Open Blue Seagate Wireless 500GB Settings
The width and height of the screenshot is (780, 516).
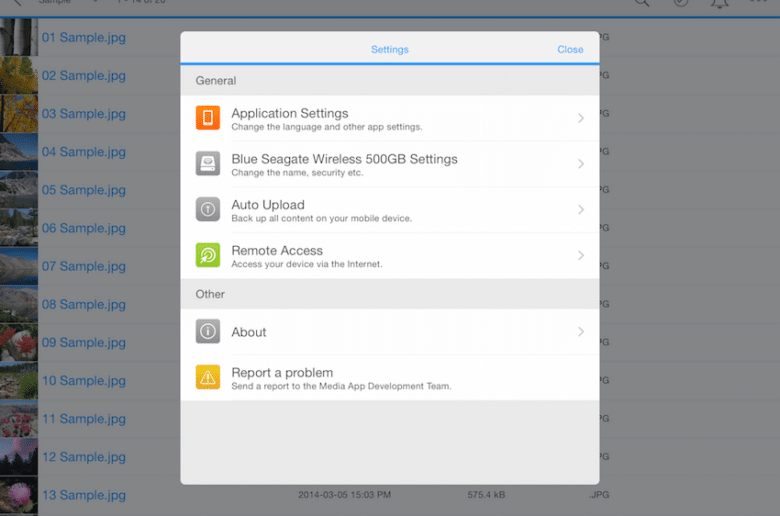coord(390,164)
